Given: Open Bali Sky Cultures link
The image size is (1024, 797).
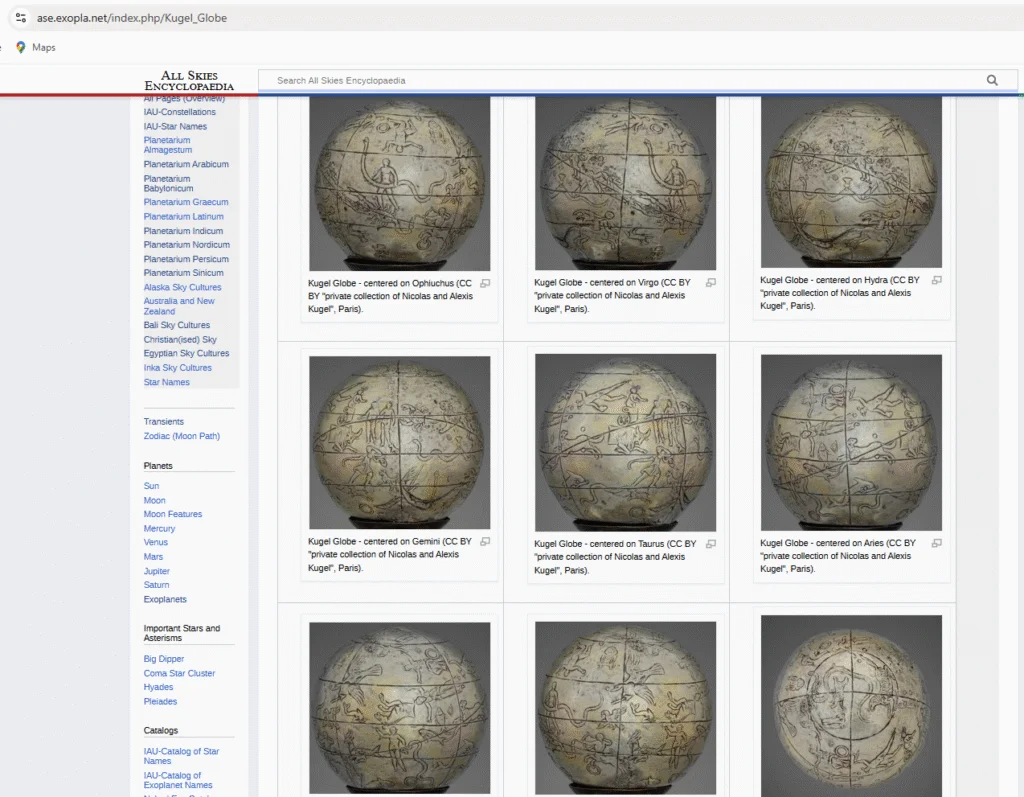Looking at the screenshot, I should (177, 325).
